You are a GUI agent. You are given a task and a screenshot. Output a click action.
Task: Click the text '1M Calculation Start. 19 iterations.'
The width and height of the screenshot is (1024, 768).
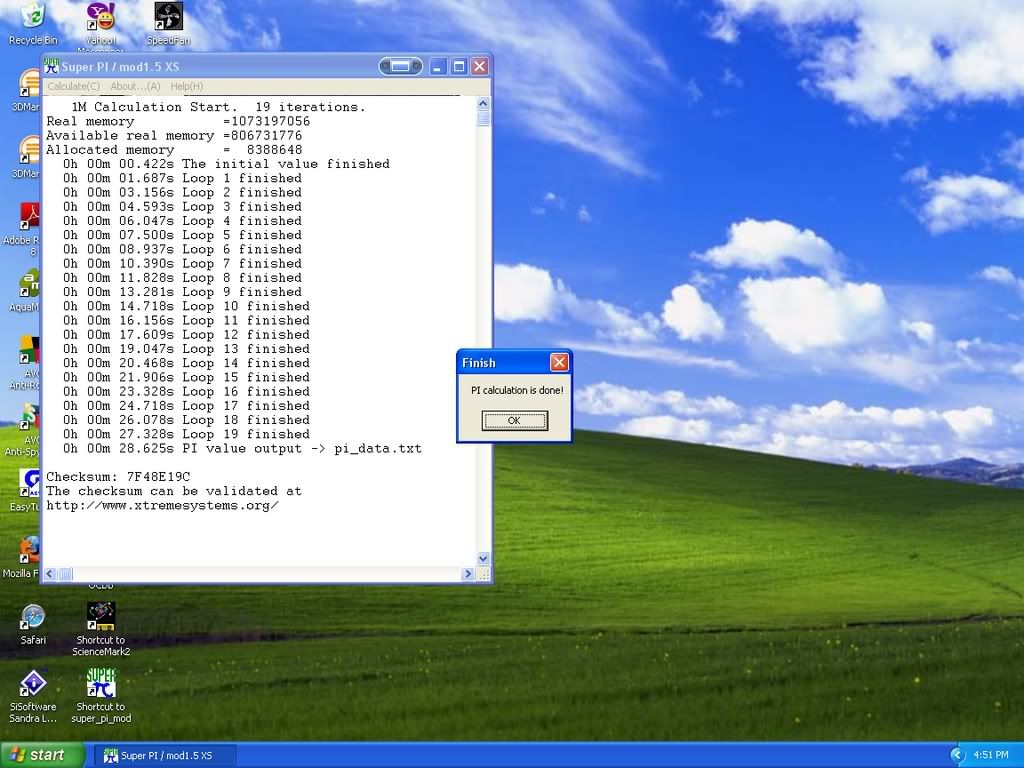coord(218,107)
